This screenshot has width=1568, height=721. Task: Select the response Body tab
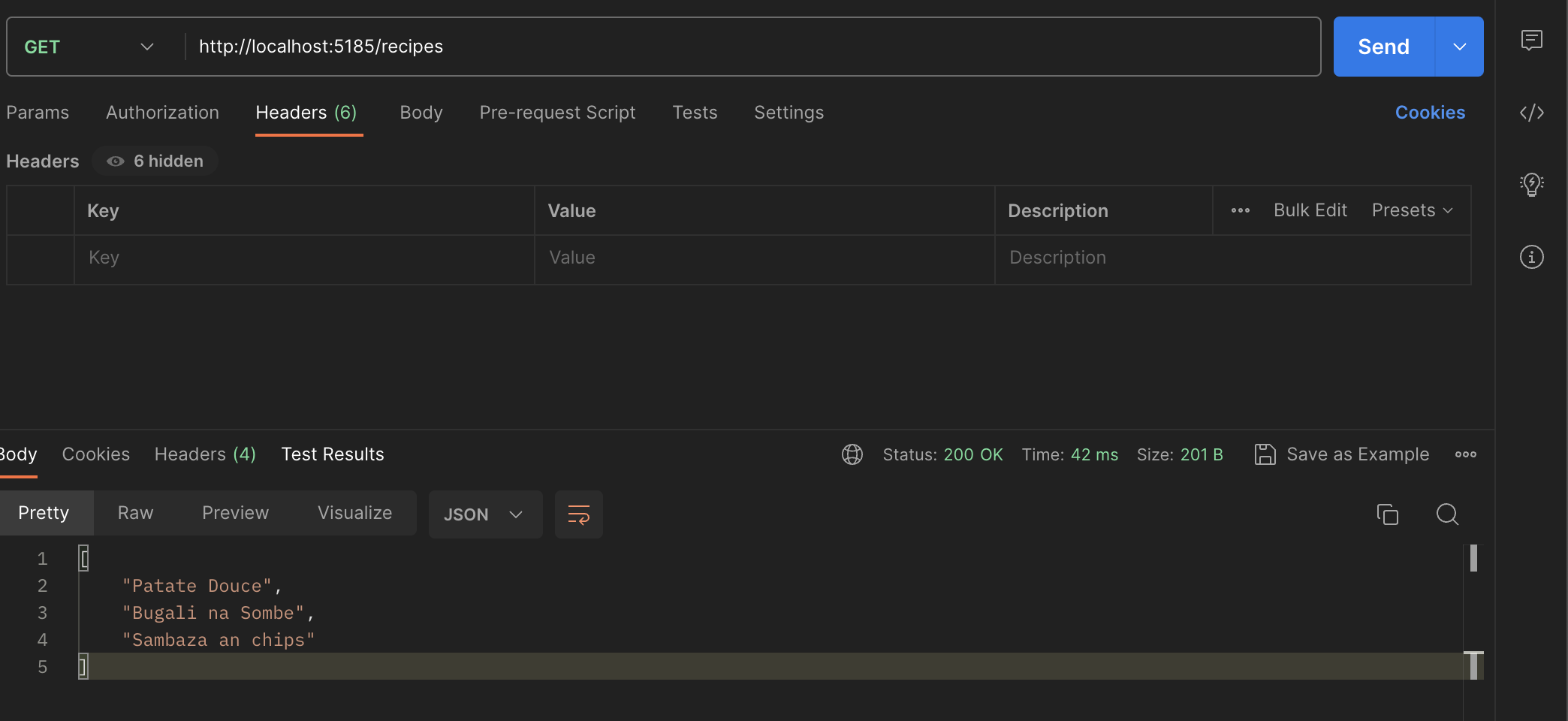click(18, 454)
